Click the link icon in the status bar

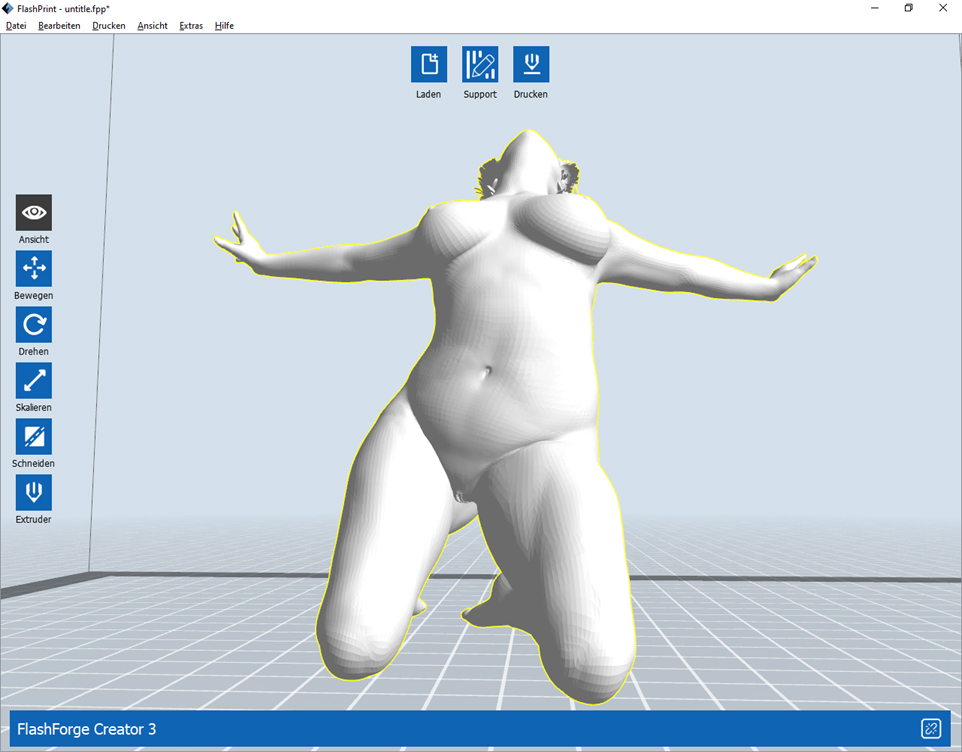click(x=931, y=729)
